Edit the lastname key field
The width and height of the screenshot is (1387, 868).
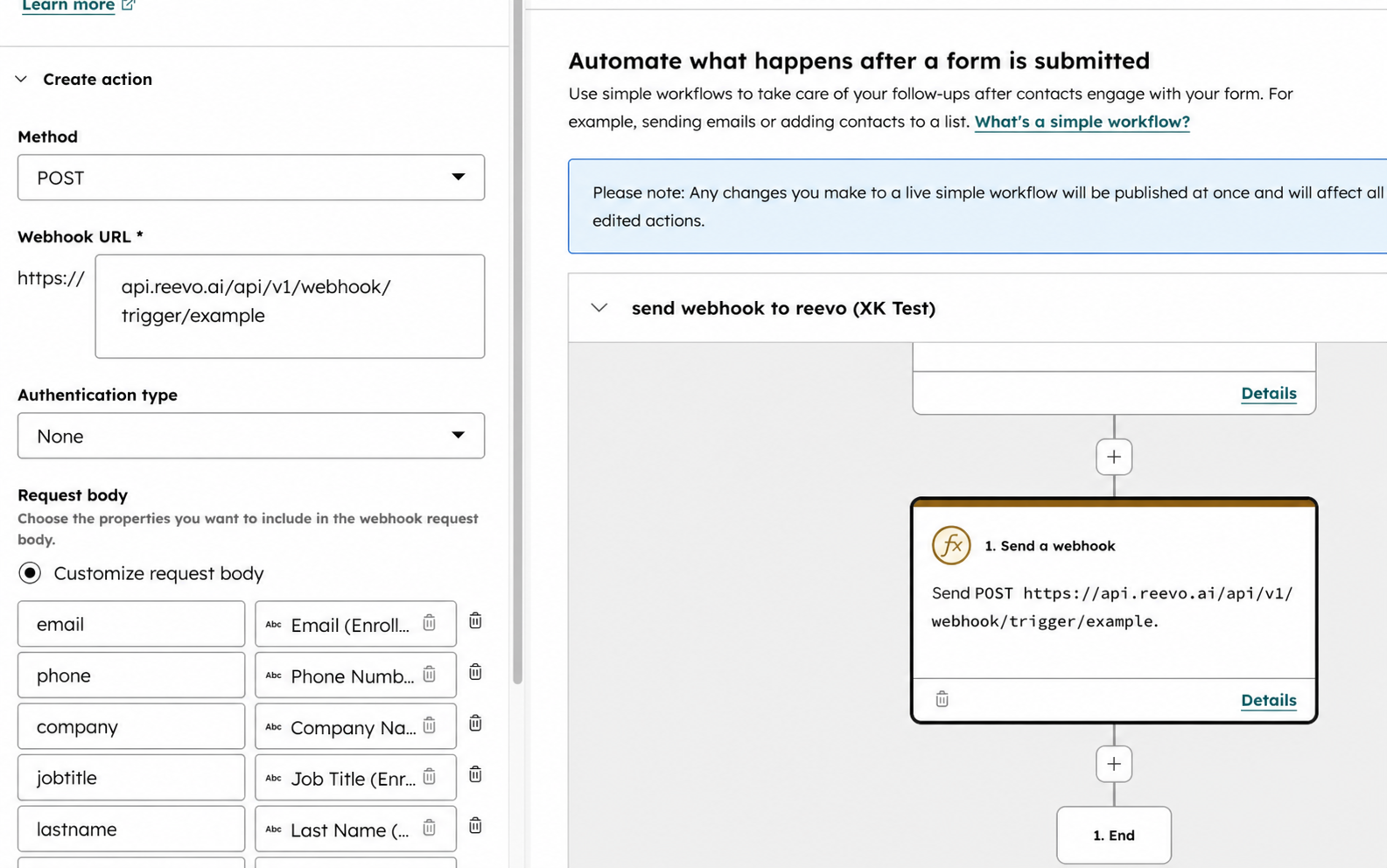(131, 829)
